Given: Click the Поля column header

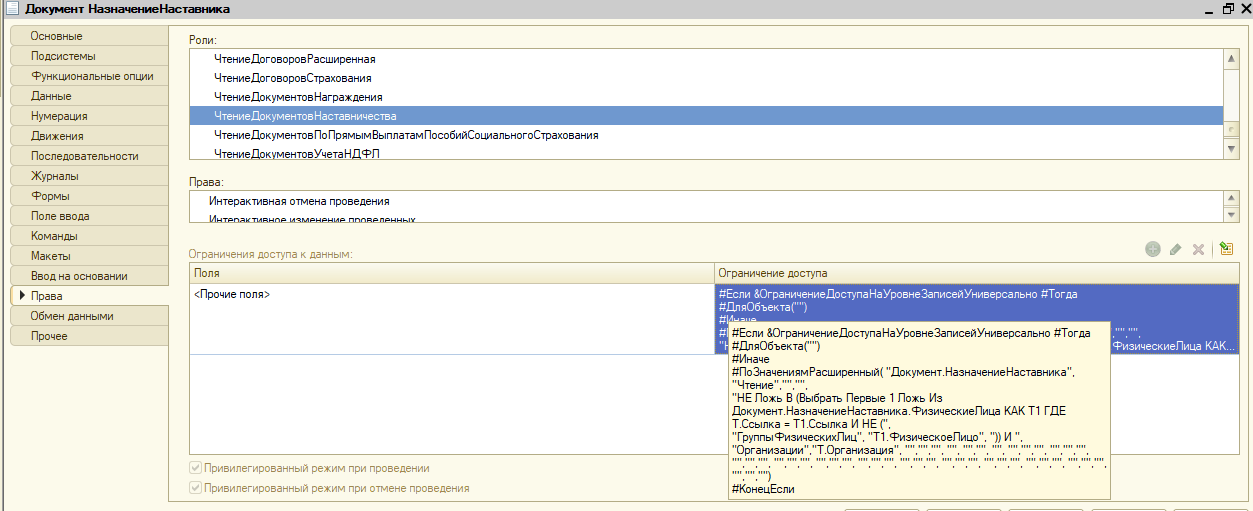Looking at the screenshot, I should (452, 273).
